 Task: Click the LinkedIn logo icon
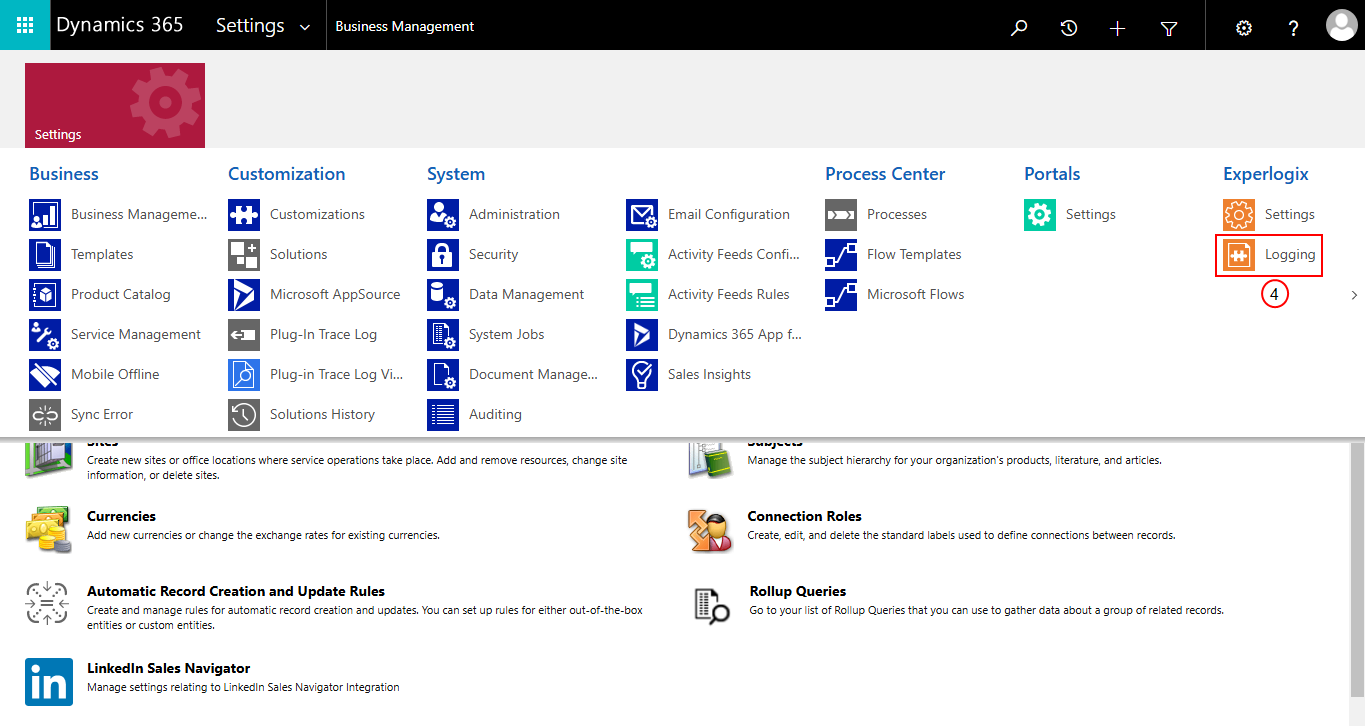49,682
